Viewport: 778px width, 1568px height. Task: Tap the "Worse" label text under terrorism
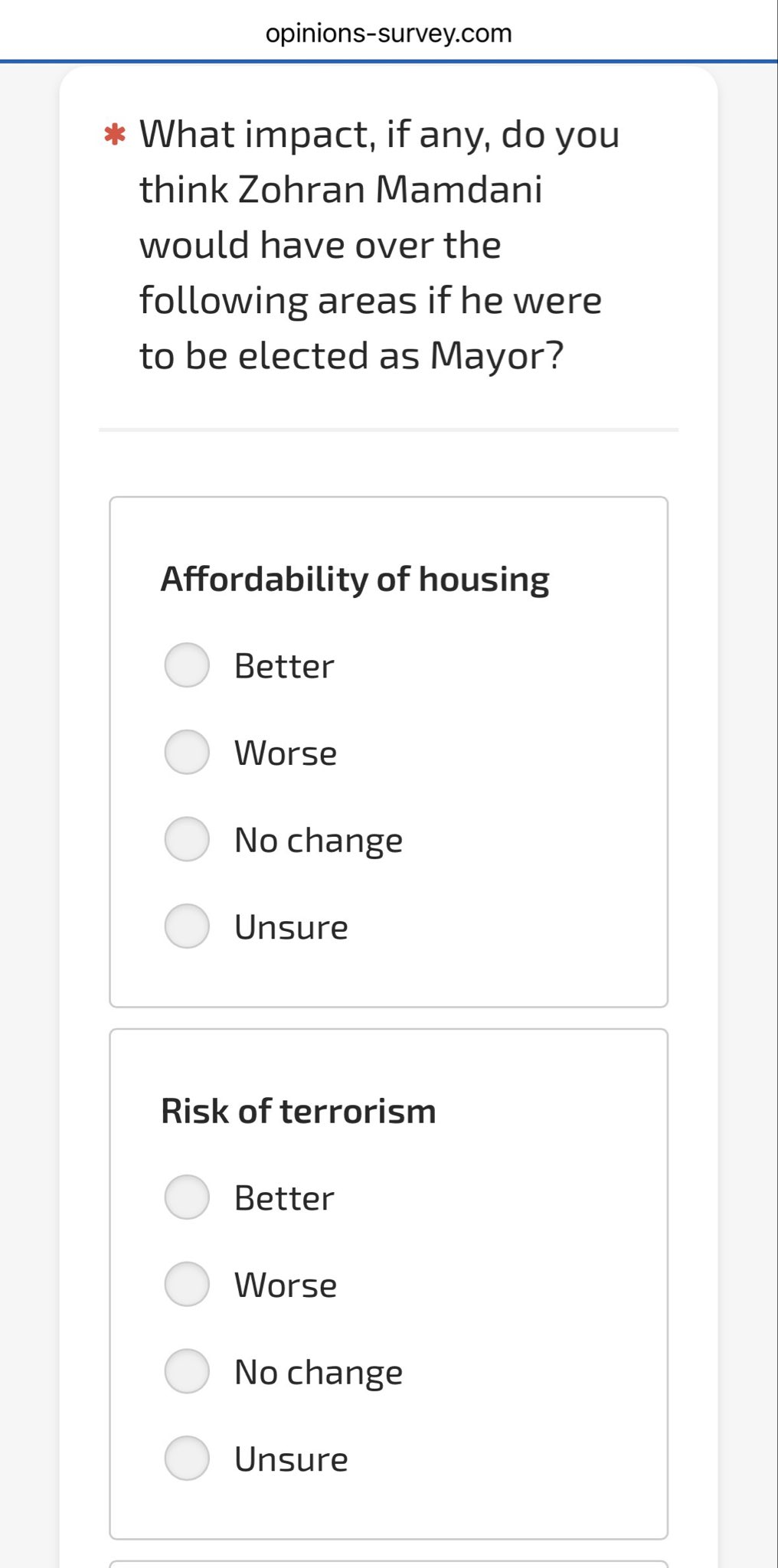(x=286, y=1285)
